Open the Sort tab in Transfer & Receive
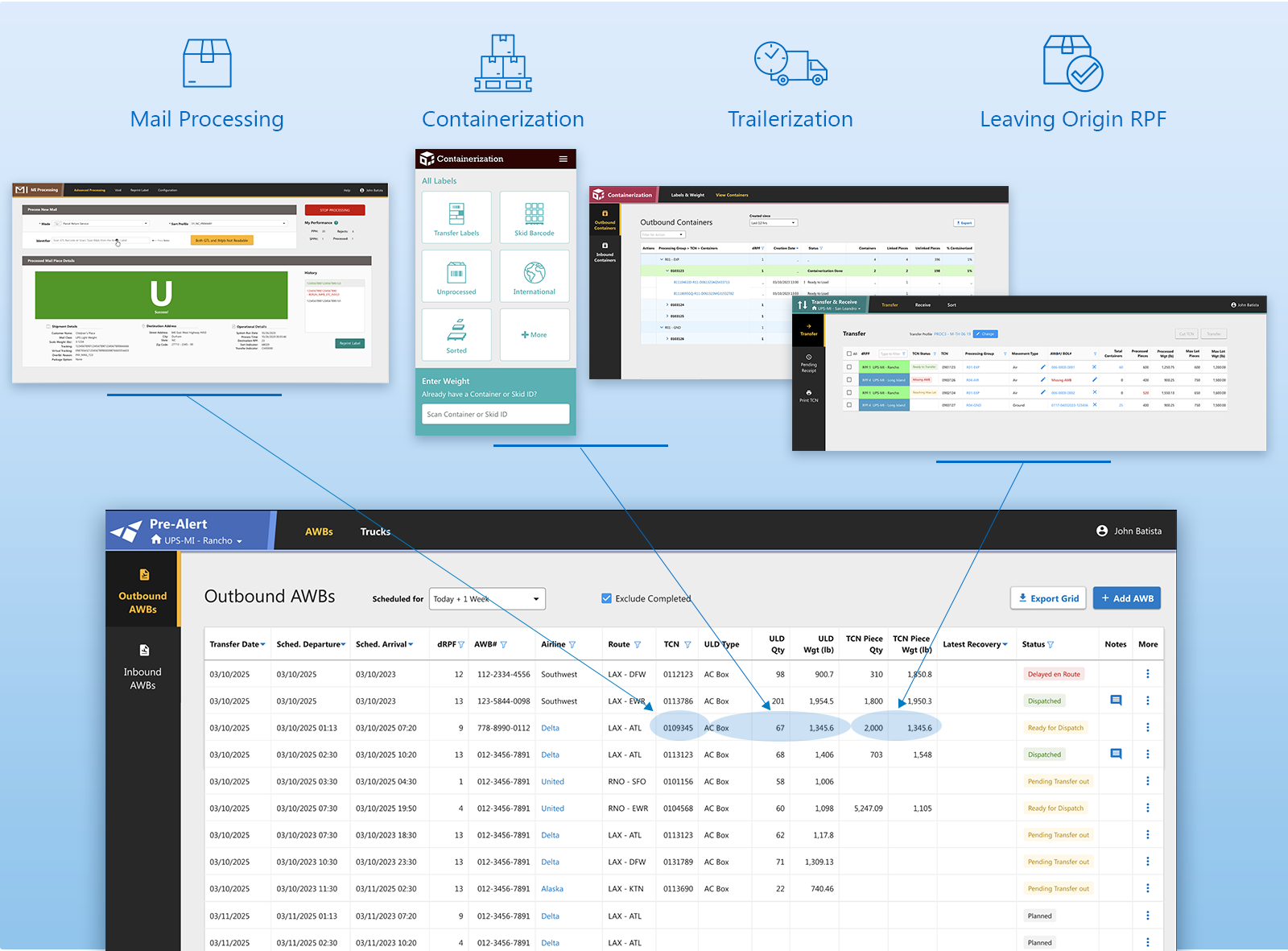 pos(952,305)
